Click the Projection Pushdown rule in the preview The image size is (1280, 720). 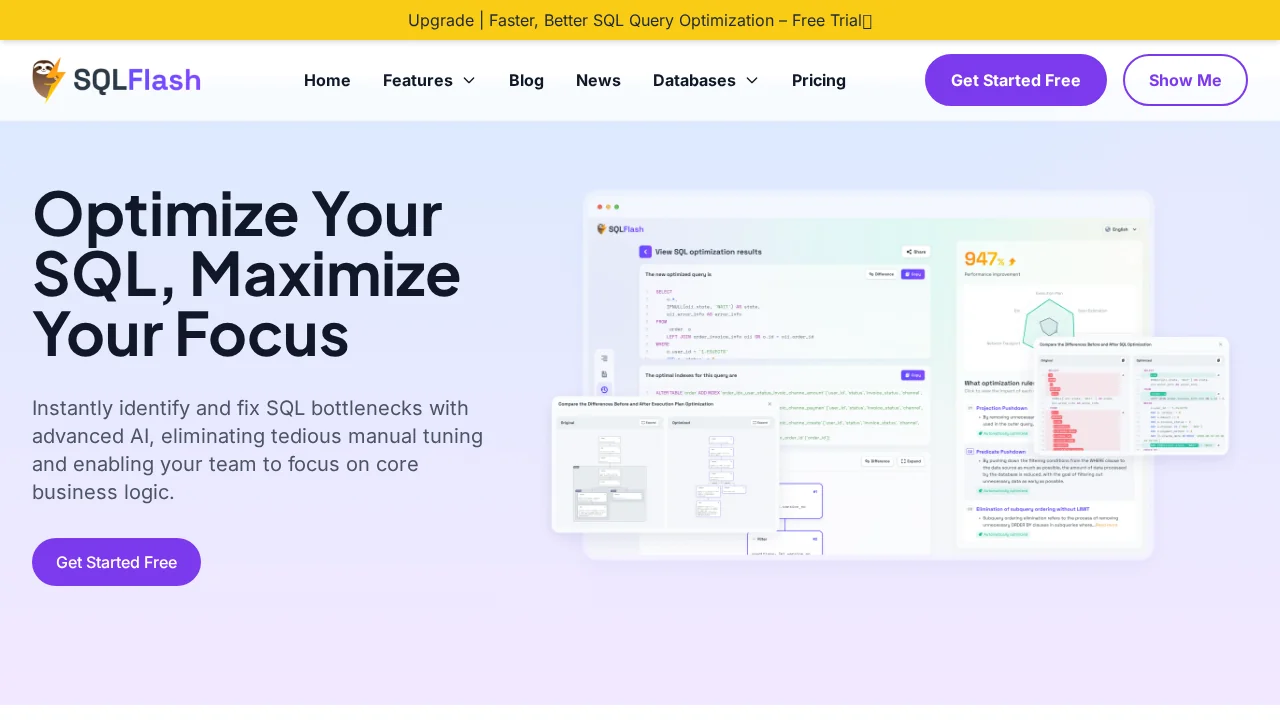[1003, 408]
